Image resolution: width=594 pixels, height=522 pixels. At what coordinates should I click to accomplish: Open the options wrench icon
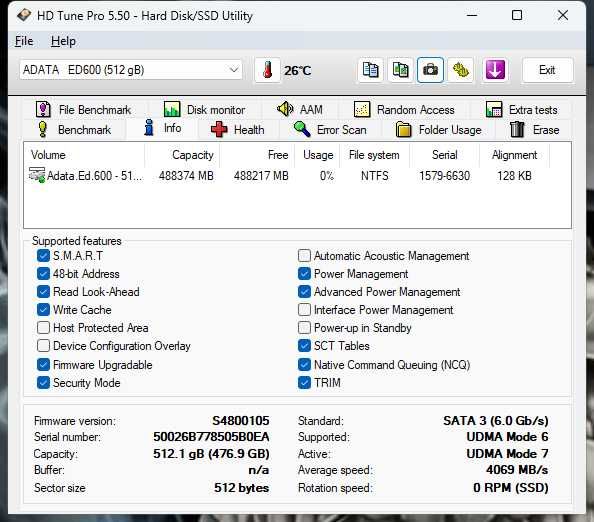[460, 70]
